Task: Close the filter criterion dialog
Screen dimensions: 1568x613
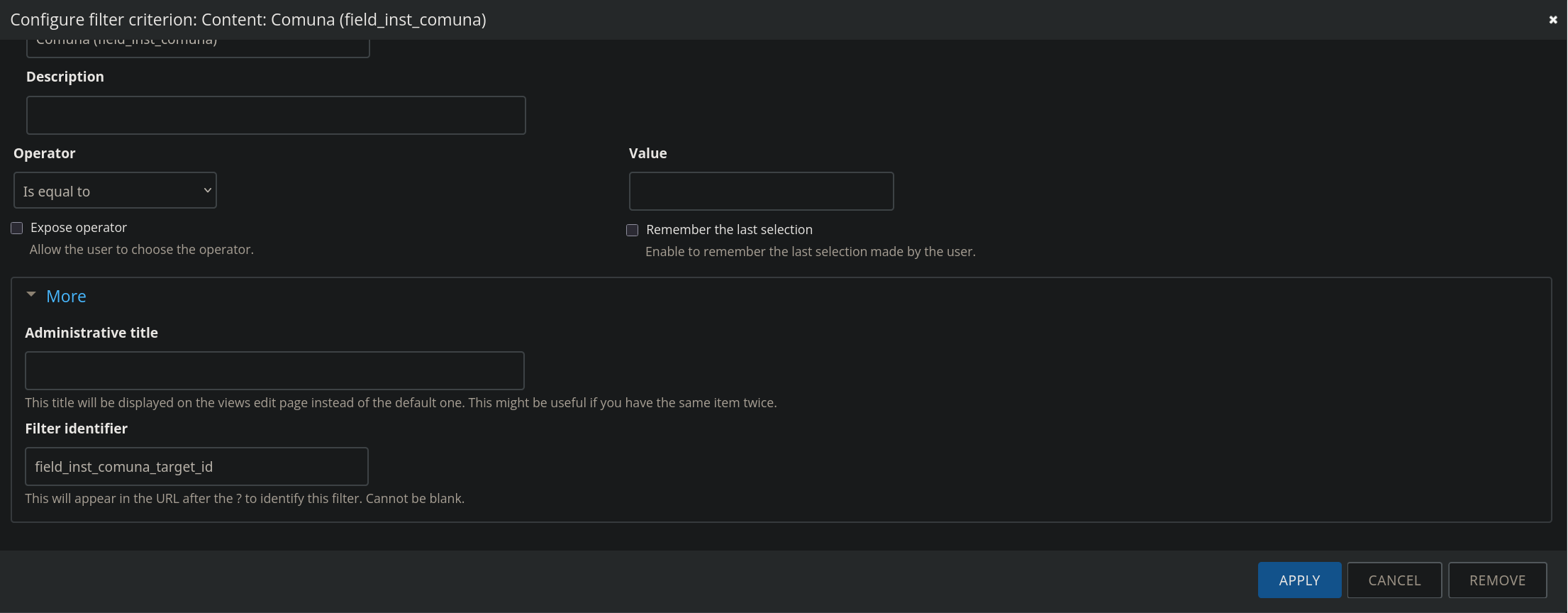Action: click(x=1552, y=20)
